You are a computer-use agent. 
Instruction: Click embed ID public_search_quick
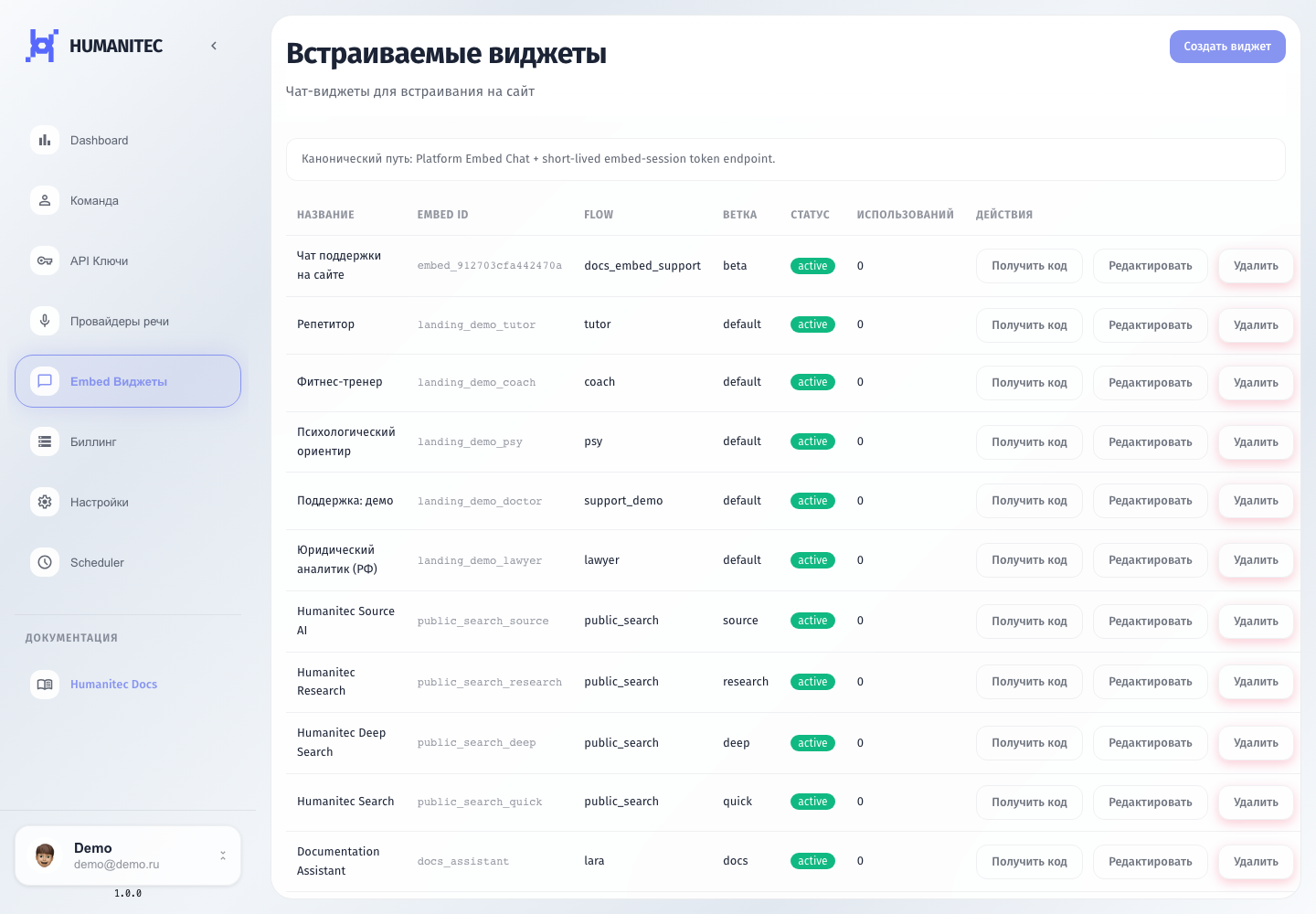point(480,802)
